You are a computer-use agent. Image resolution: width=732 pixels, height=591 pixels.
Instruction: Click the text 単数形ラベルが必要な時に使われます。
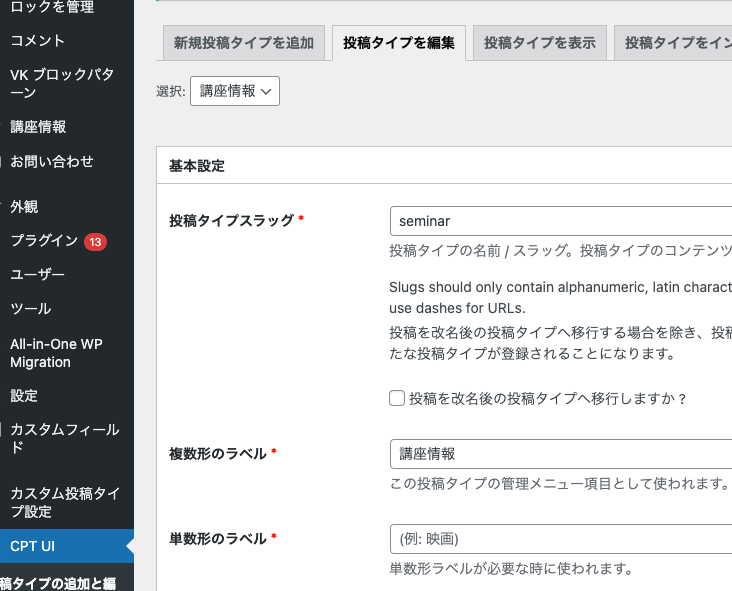click(511, 569)
